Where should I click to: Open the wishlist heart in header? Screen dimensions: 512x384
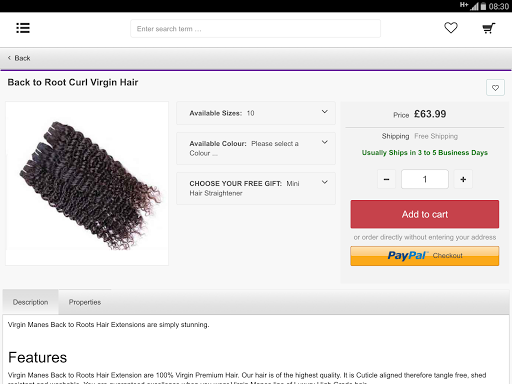click(x=451, y=28)
